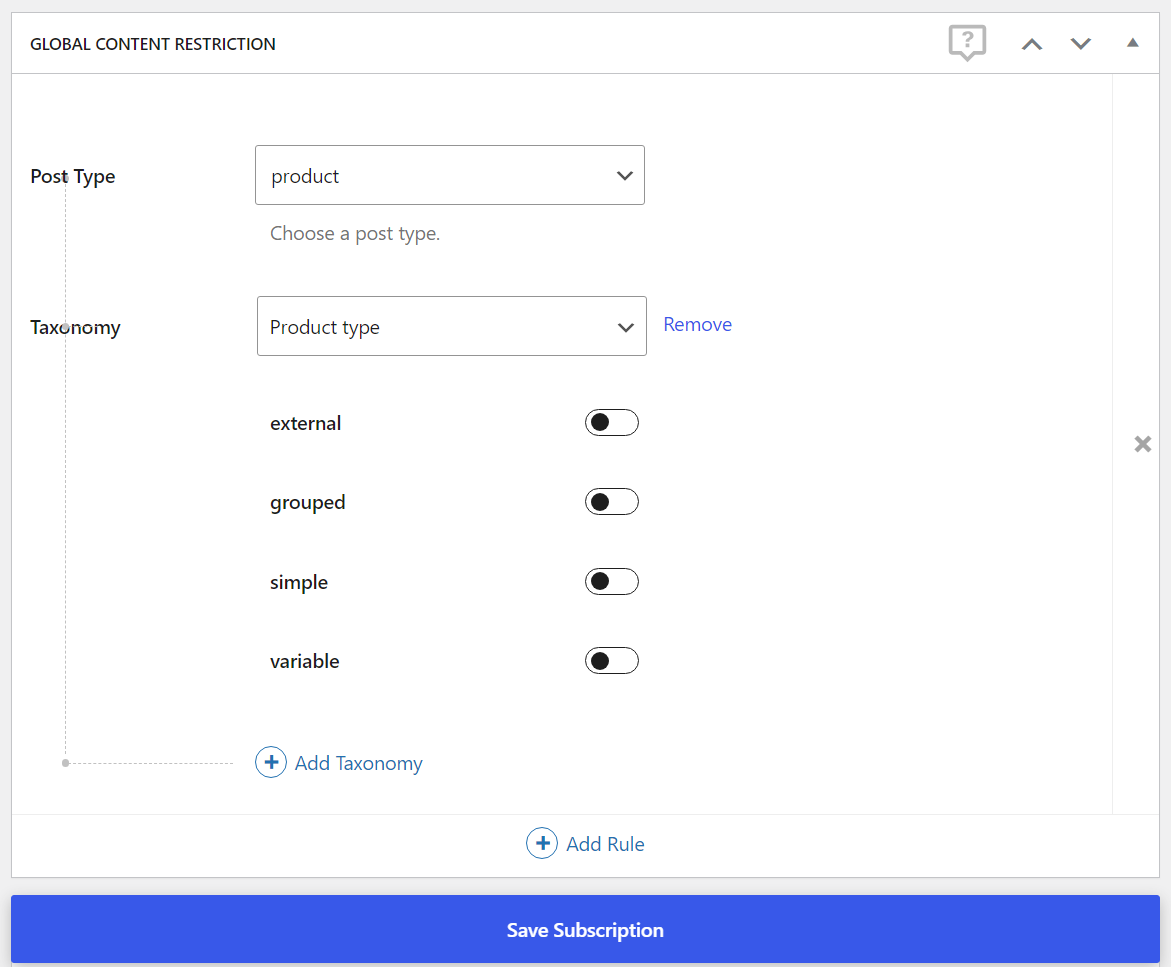Click the 'grouped' label text
This screenshot has height=967, width=1171.
coord(308,503)
